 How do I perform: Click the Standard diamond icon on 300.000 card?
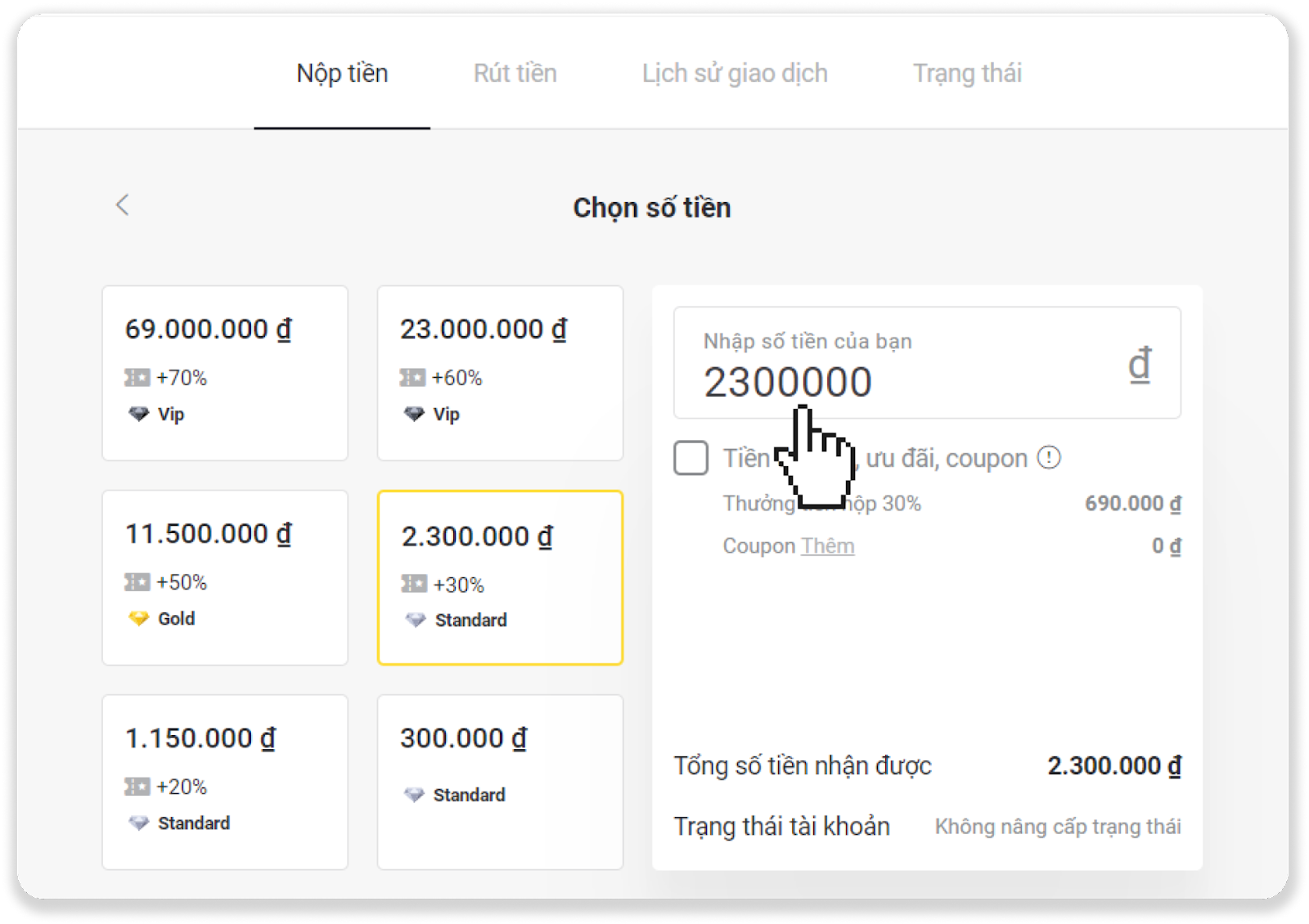pos(414,795)
